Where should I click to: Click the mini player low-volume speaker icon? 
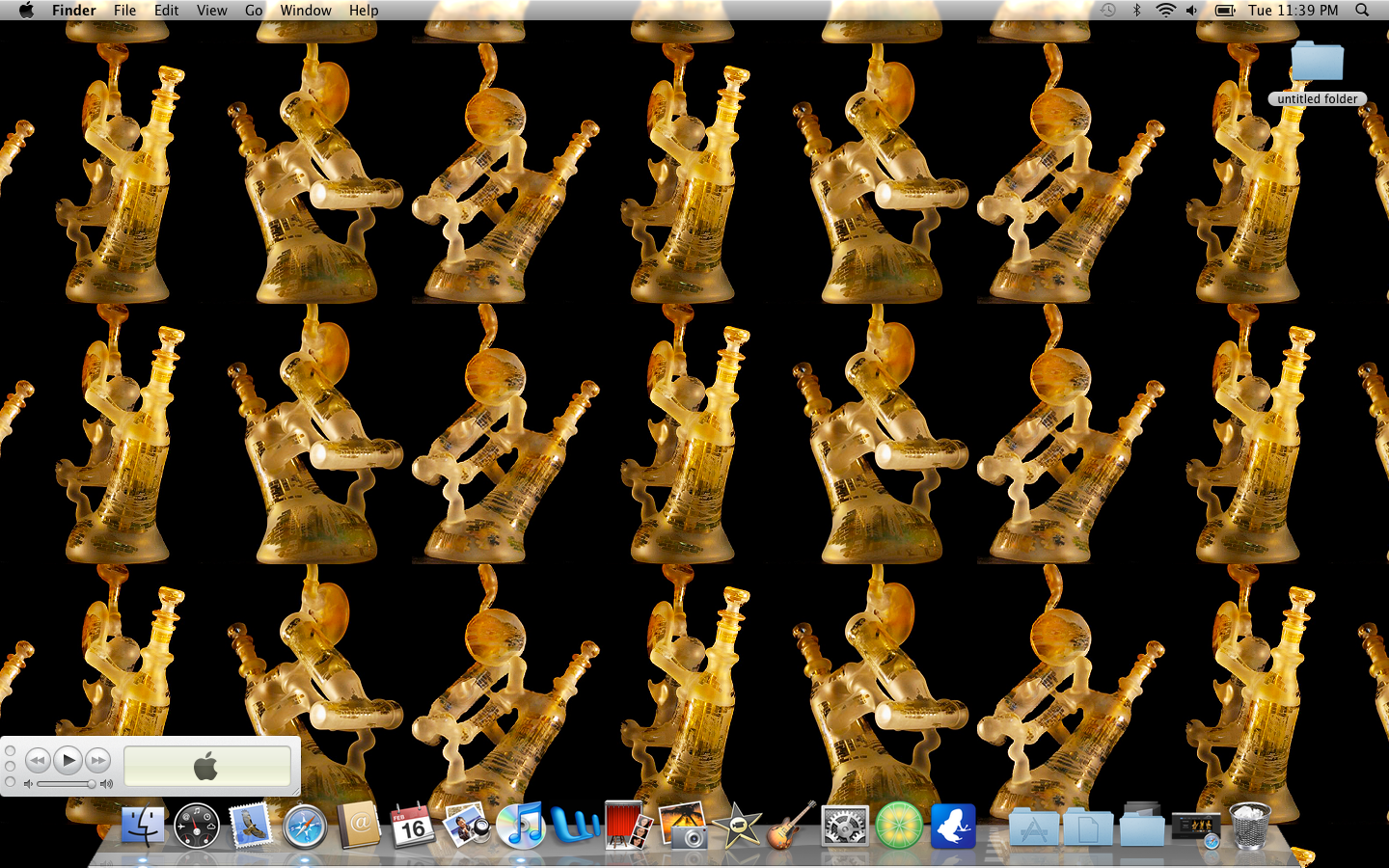28,784
